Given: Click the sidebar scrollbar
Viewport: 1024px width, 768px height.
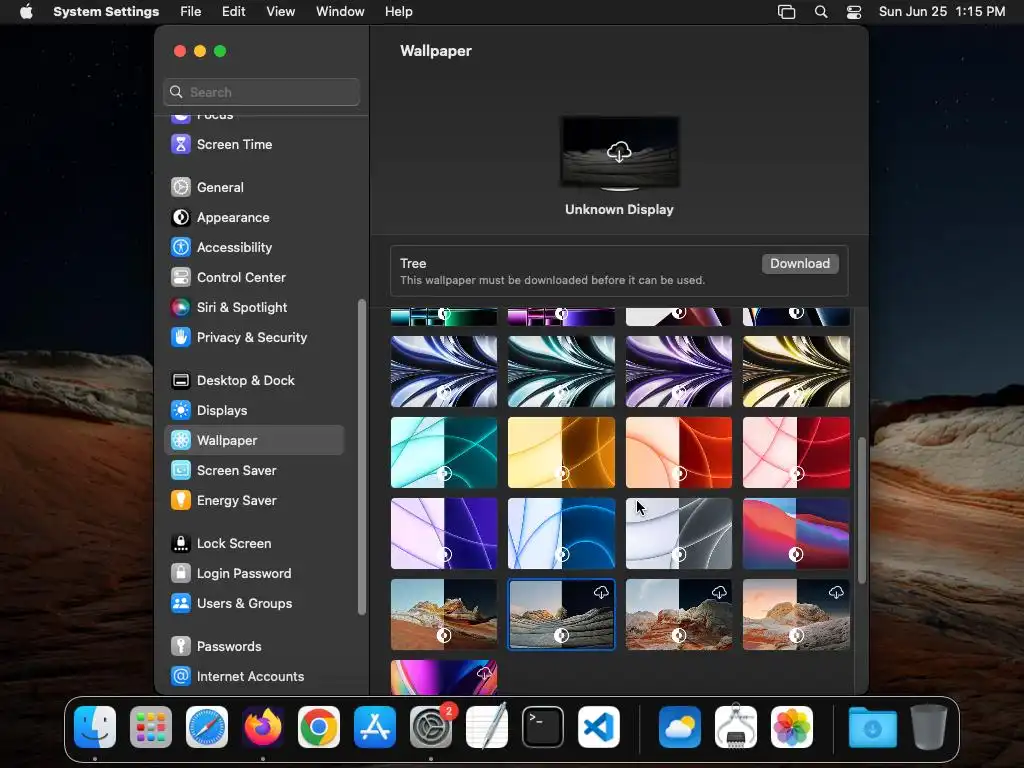Looking at the screenshot, I should pyautogui.click(x=362, y=457).
